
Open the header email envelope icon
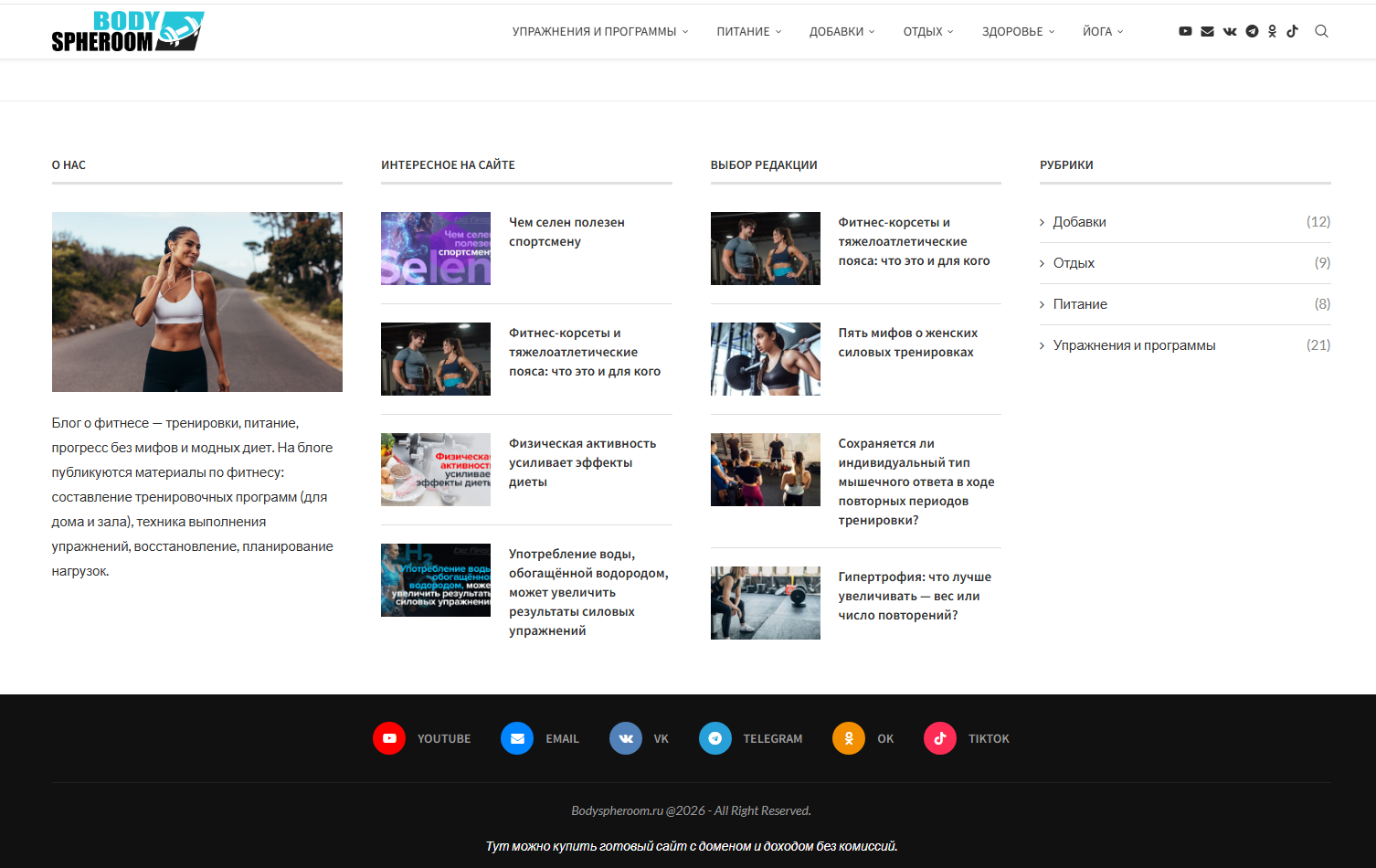pos(1207,31)
